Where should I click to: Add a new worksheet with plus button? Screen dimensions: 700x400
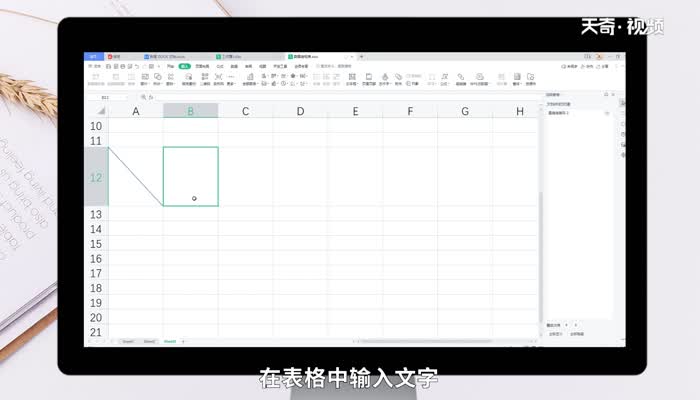pos(183,342)
